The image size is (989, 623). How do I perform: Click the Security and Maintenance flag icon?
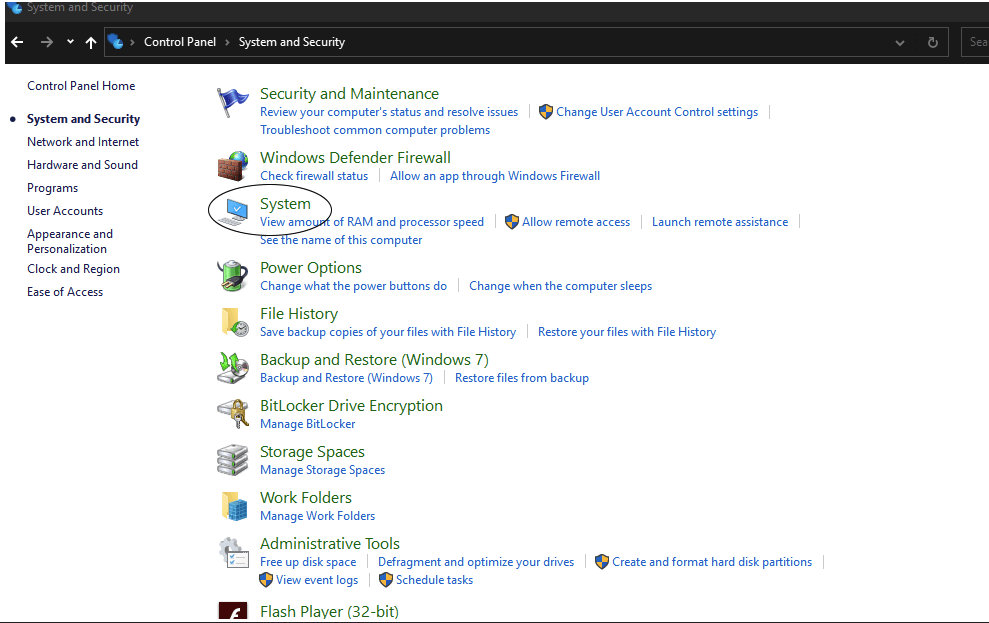(x=232, y=100)
